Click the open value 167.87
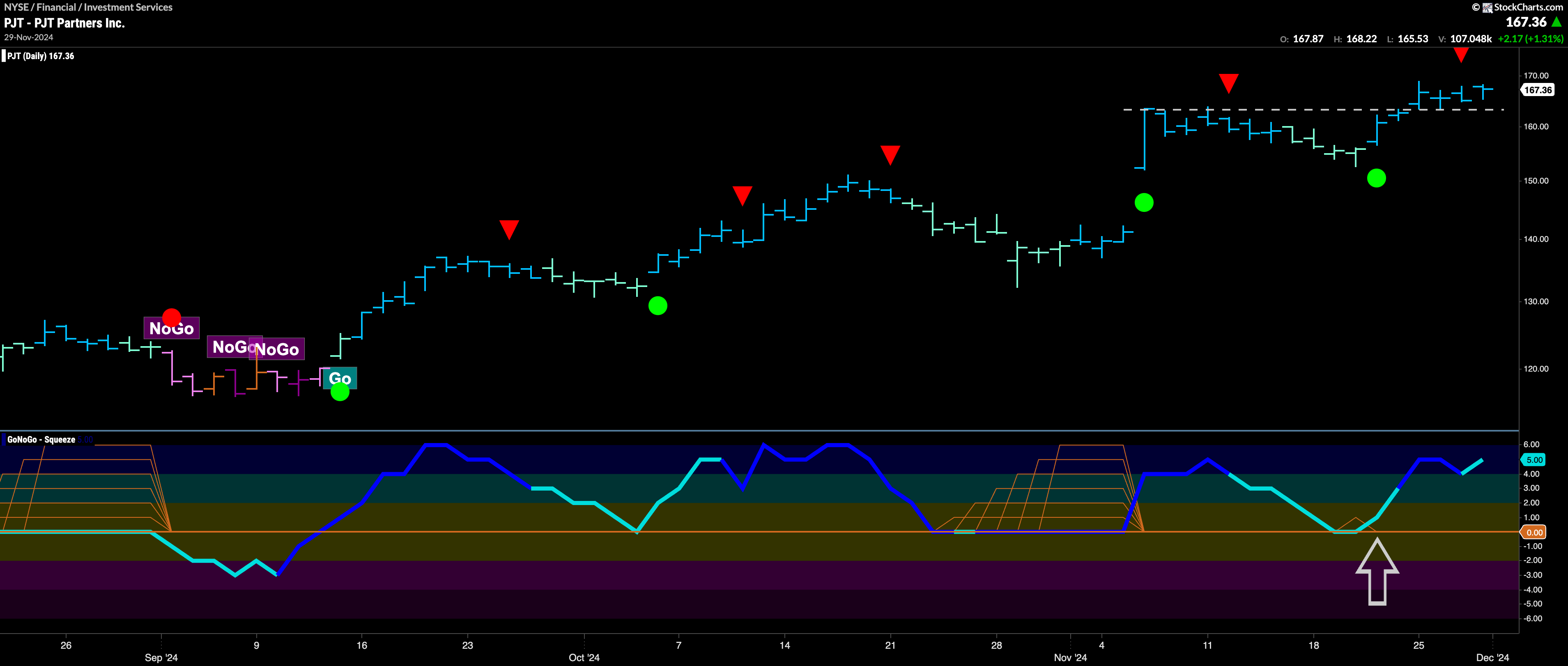Viewport: 1568px width, 666px height. point(1308,38)
